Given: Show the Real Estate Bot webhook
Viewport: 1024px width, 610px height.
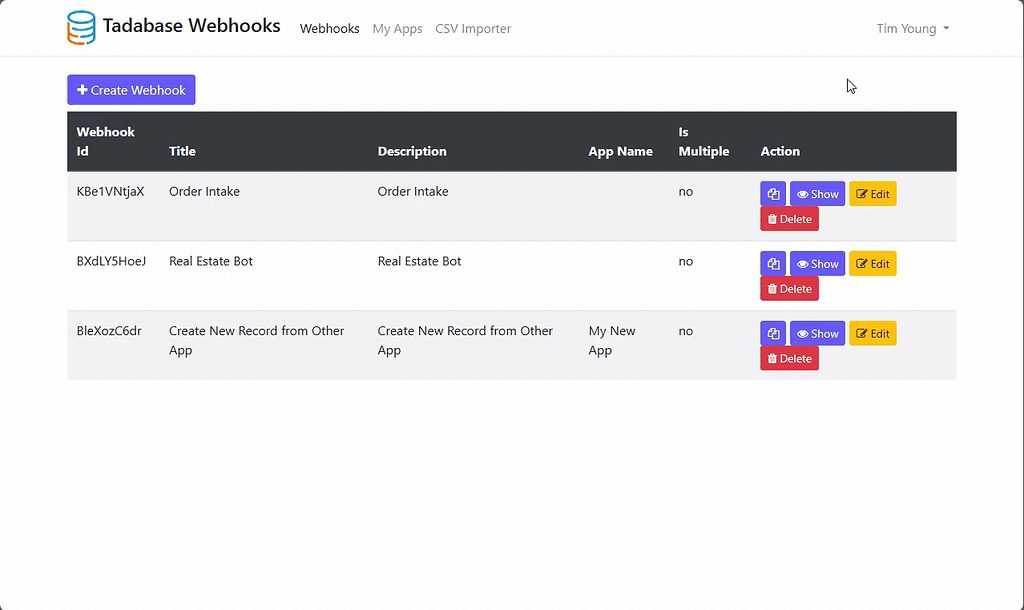Looking at the screenshot, I should [x=817, y=264].
